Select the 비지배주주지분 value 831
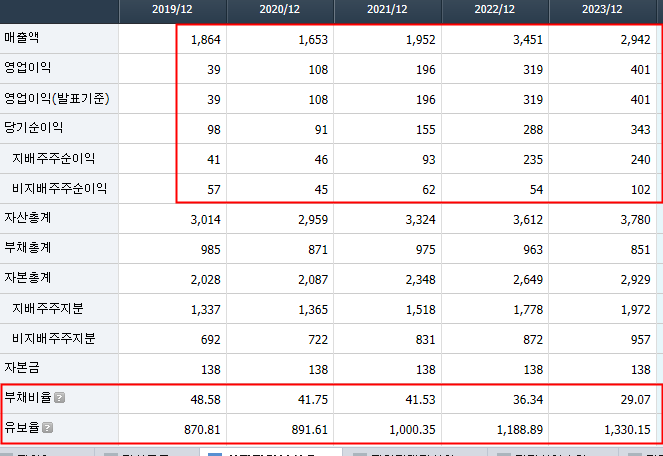Viewport: 663px width, 456px height. 425,340
